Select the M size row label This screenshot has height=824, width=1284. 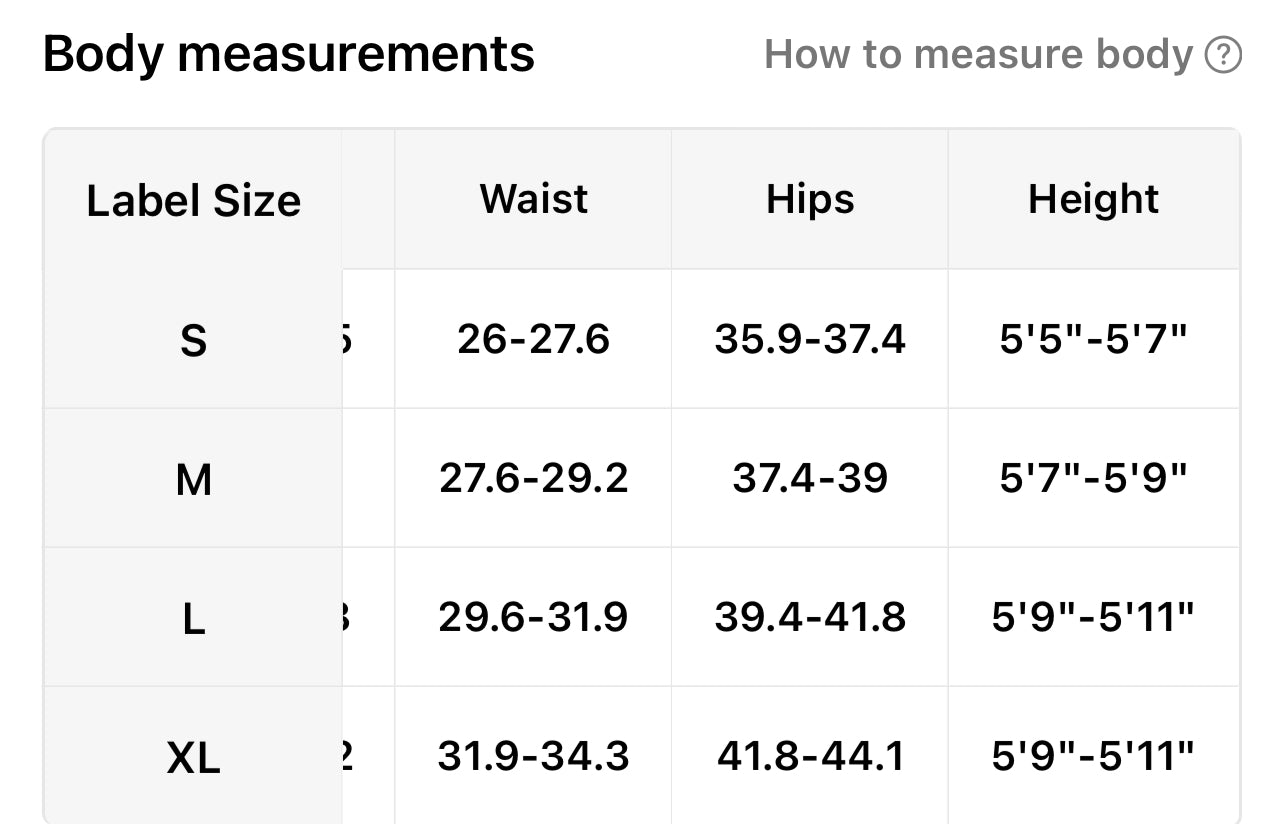coord(193,480)
